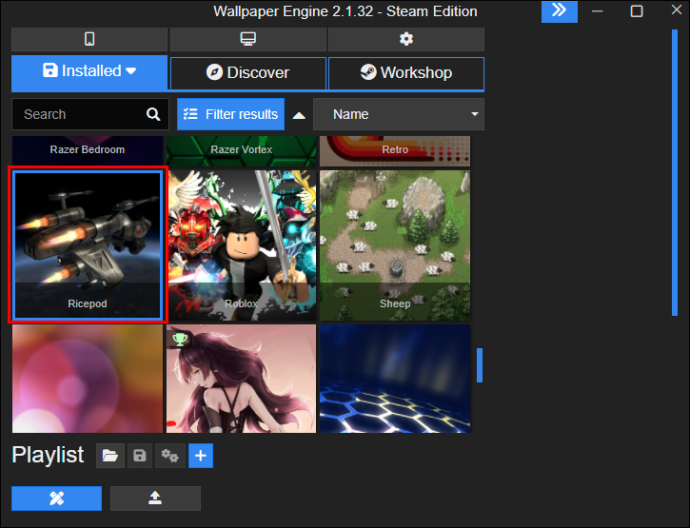
Task: Focus the Search input field
Action: point(80,114)
